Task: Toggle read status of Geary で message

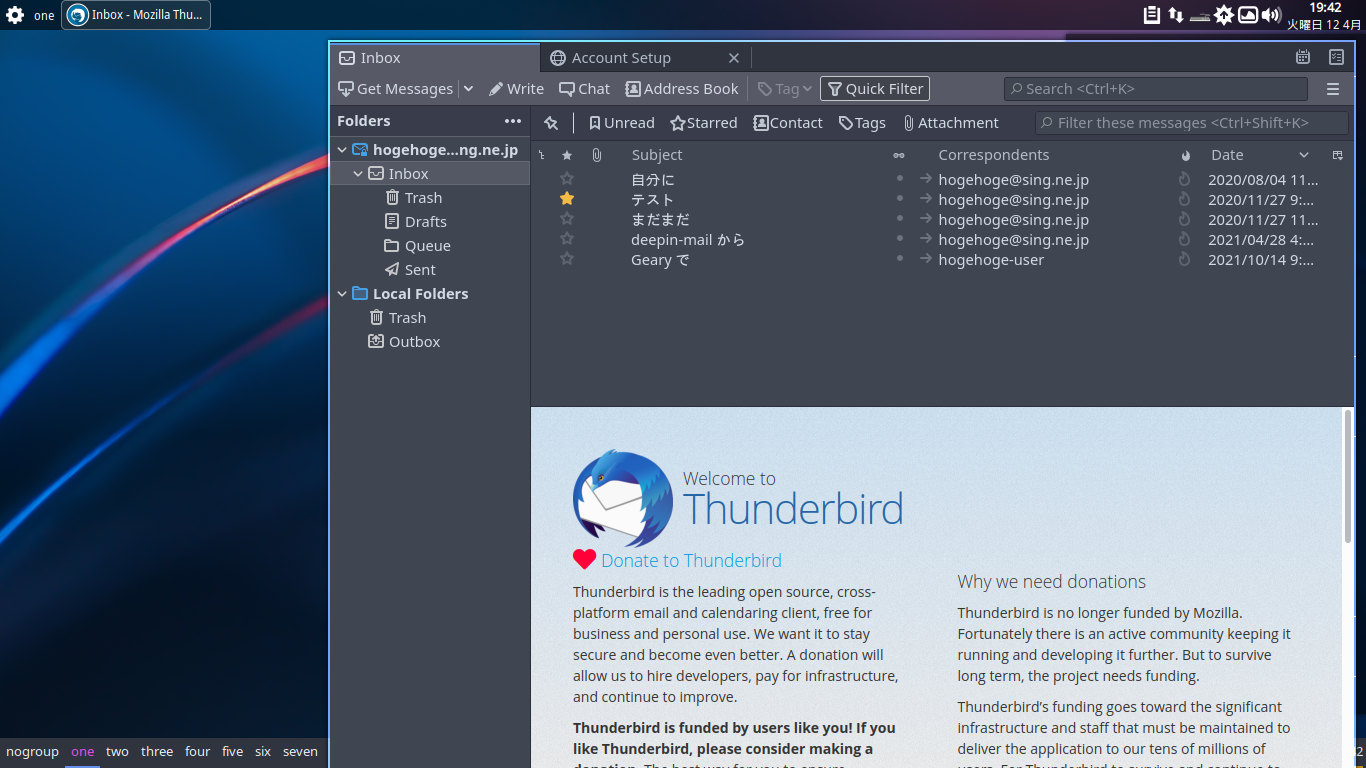Action: coord(899,258)
